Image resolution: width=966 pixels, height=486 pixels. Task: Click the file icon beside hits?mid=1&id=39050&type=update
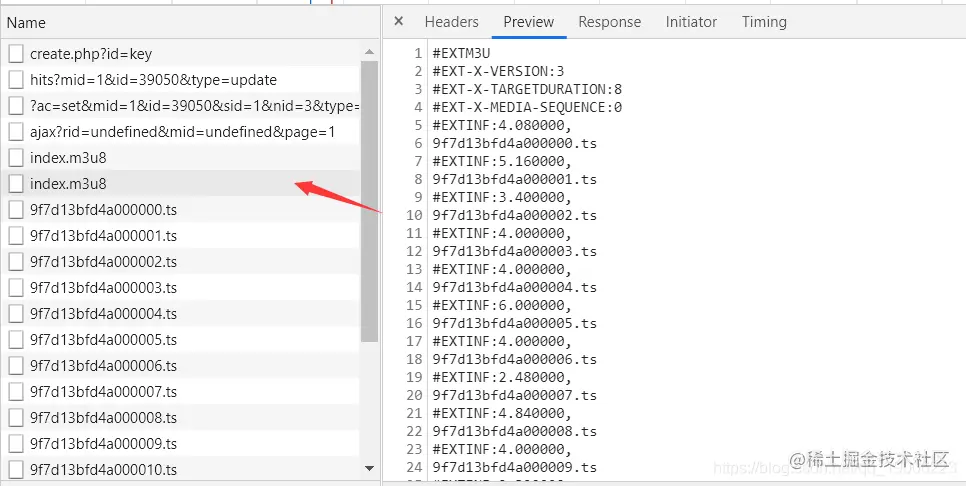coord(16,80)
